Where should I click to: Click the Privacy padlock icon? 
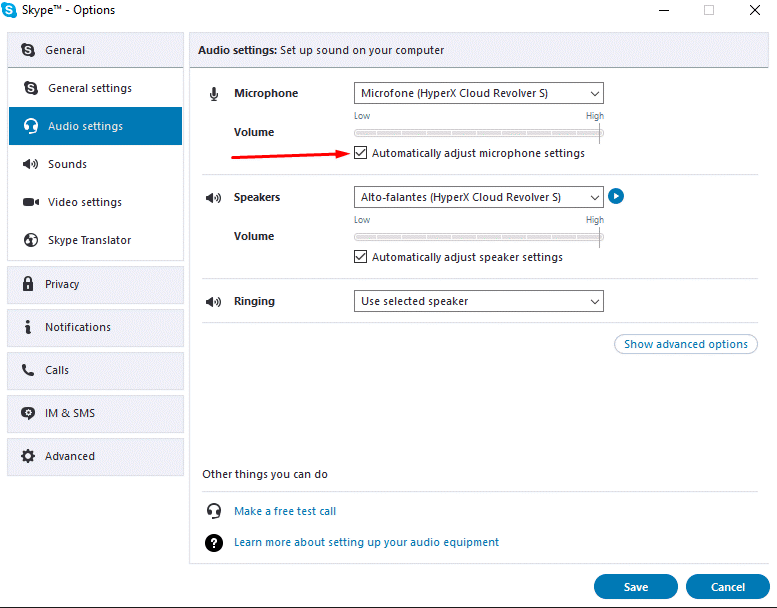[28, 284]
